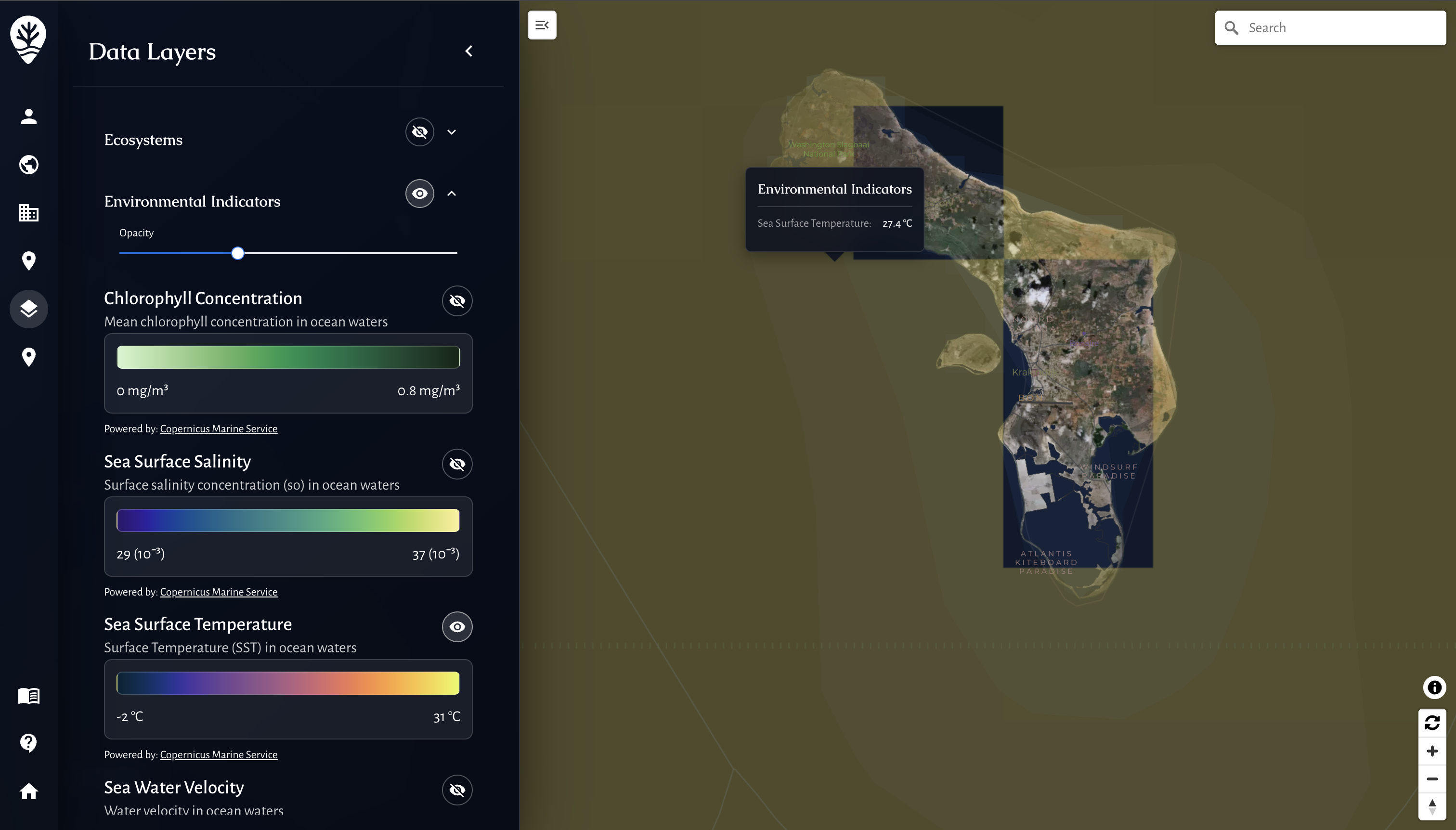Toggle visibility of the Ecosystems group
Viewport: 1456px width, 830px height.
coord(419,132)
